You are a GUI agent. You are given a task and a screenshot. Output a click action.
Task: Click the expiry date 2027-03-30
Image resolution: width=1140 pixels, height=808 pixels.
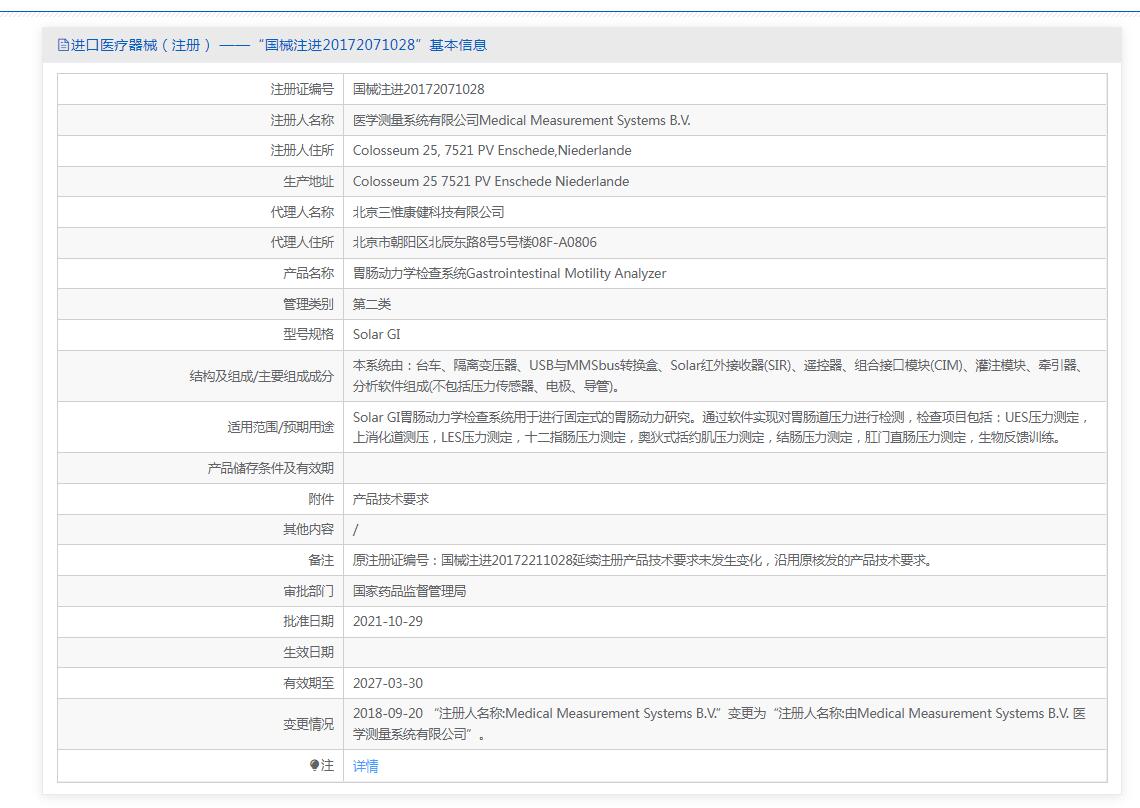pos(387,683)
